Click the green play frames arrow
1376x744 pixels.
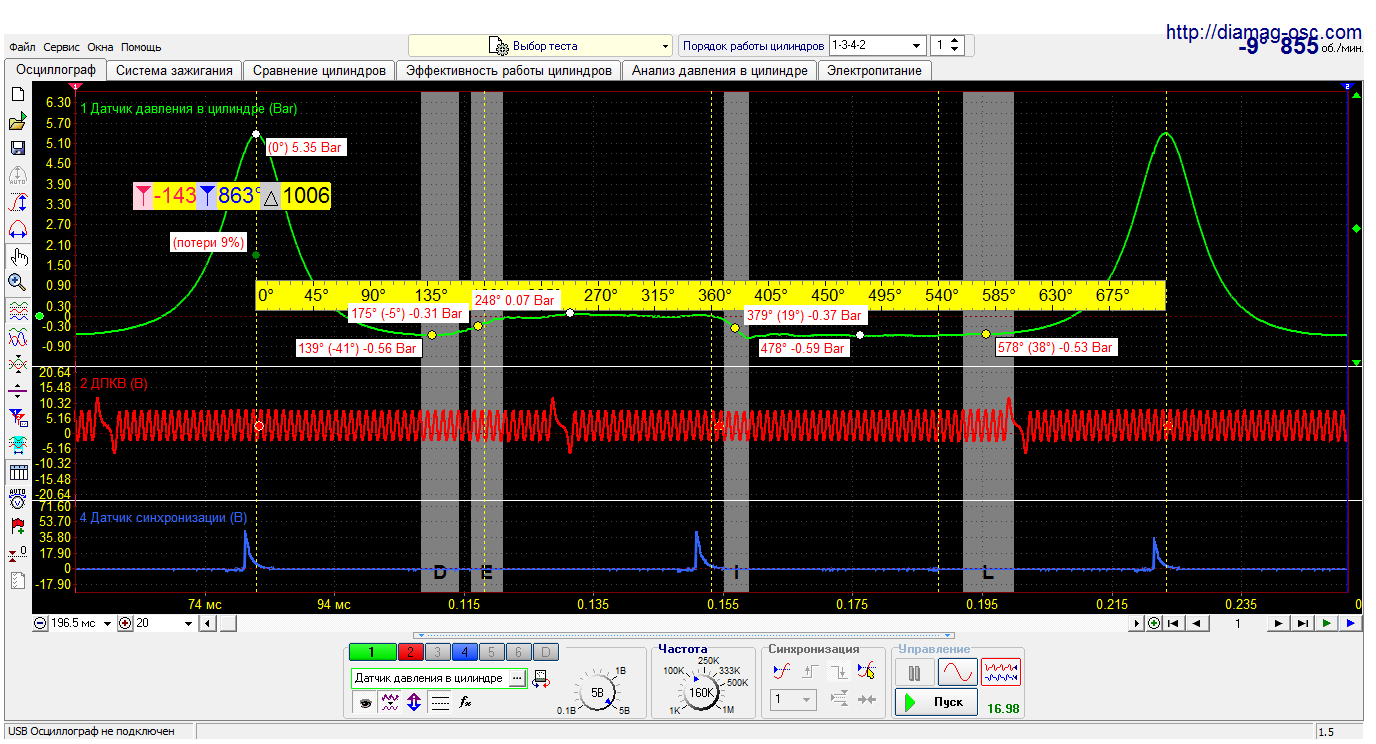click(x=1326, y=623)
